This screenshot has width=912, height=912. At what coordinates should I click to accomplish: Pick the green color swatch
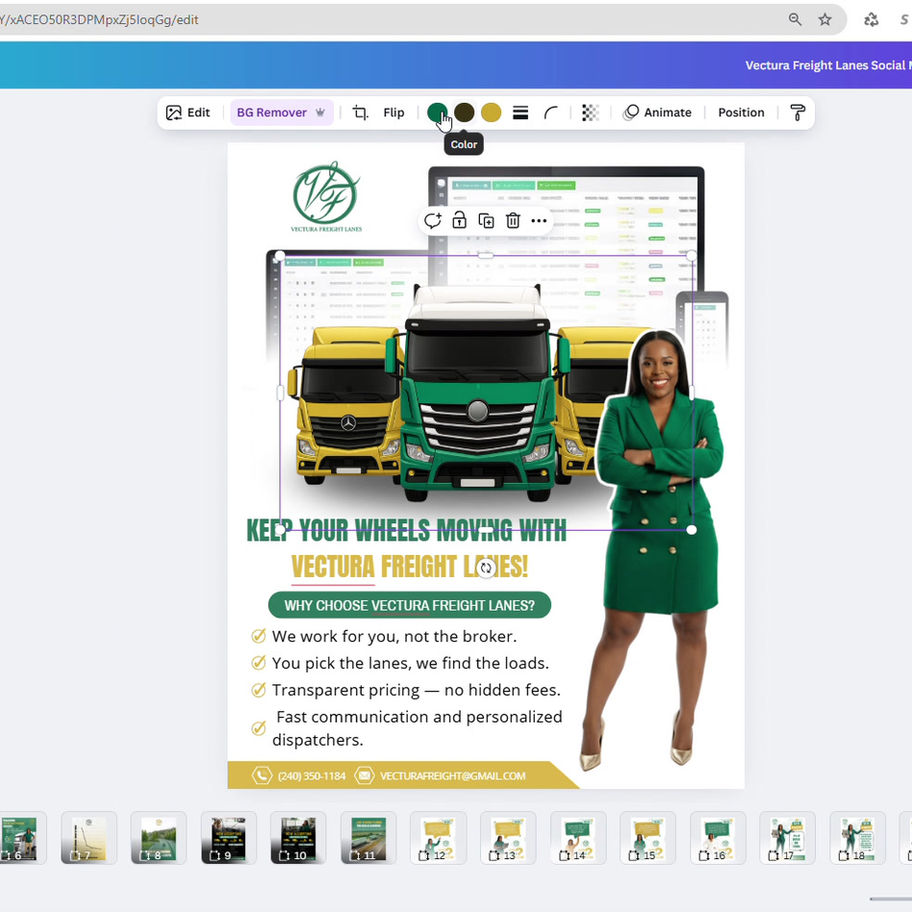[x=437, y=112]
